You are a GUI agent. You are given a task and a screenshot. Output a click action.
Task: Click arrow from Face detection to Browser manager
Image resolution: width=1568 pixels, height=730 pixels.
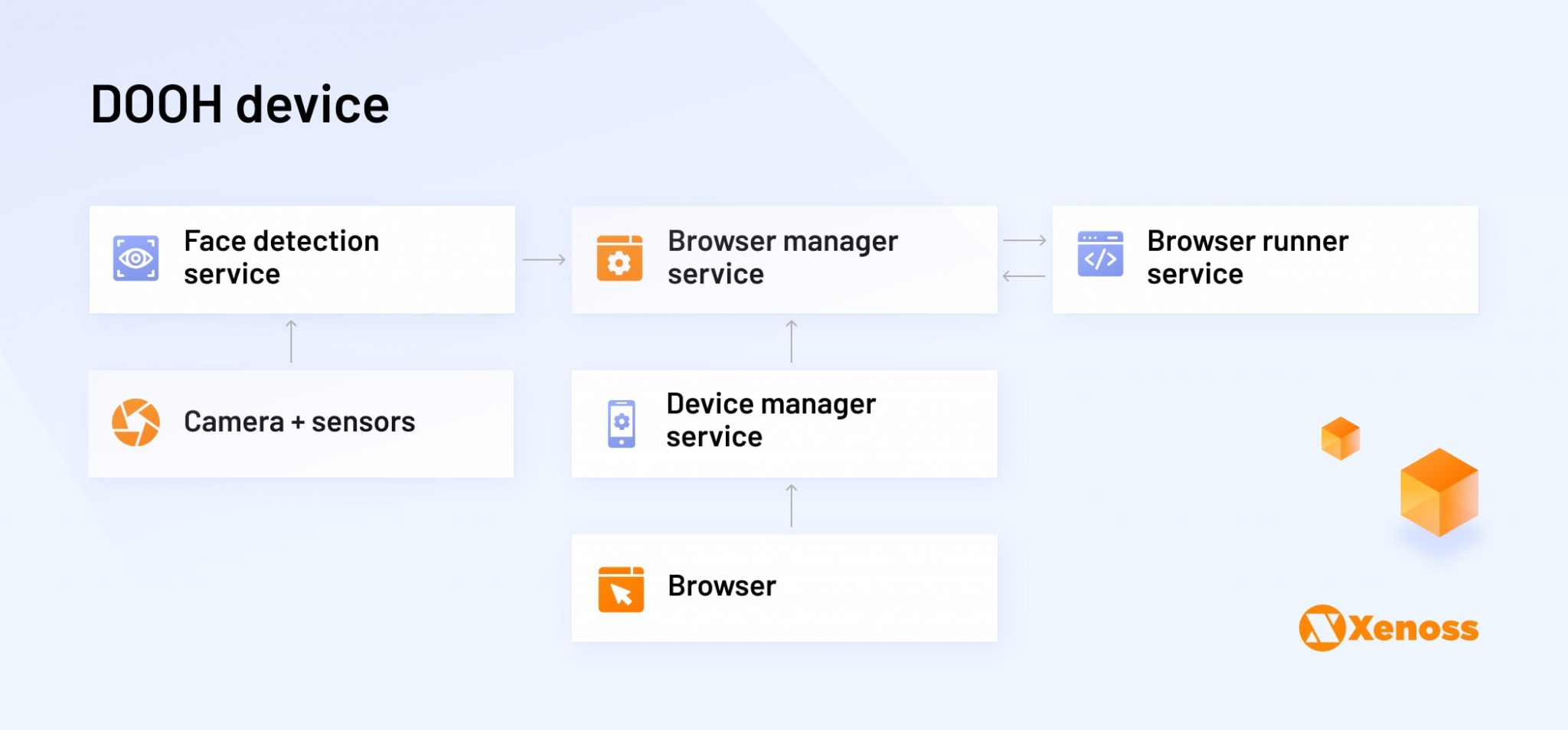(544, 260)
